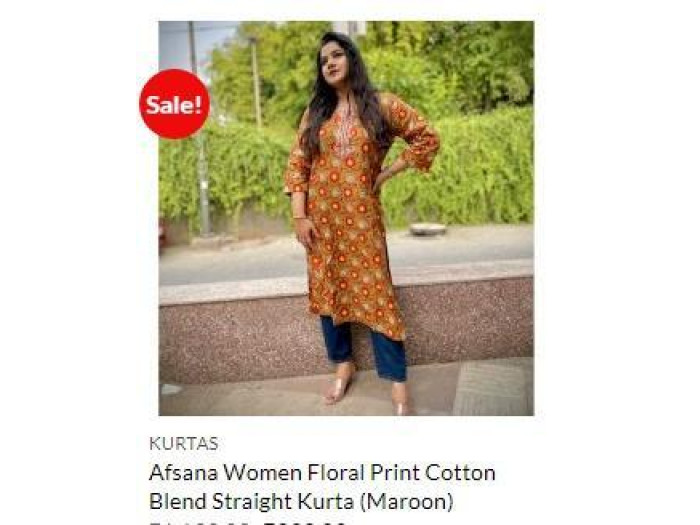The image size is (700, 525).
Task: Open the Afsana Women Floral Print Cotton title
Action: pyautogui.click(x=322, y=473)
